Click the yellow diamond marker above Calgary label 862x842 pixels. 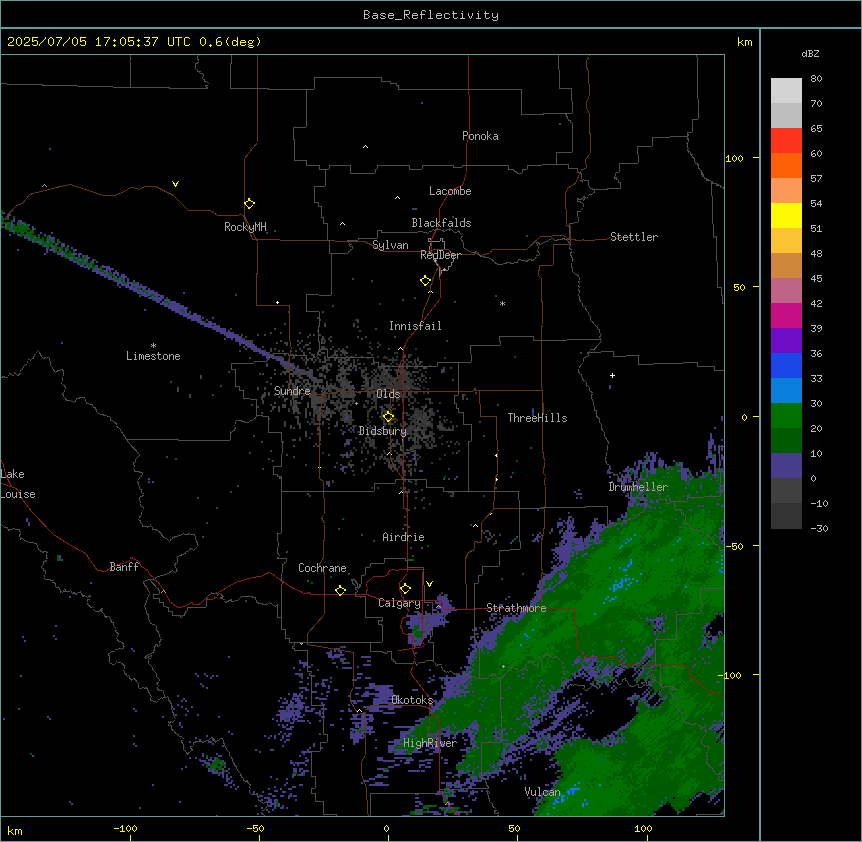(405, 589)
